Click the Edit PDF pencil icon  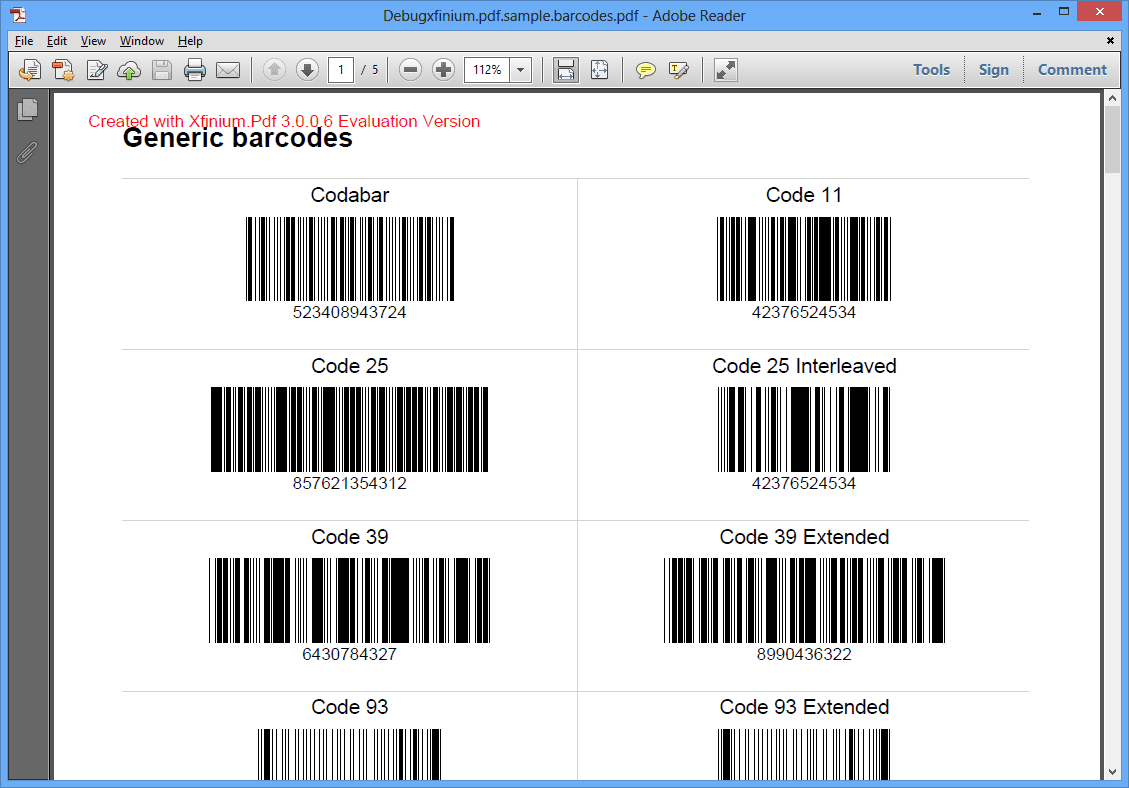[x=96, y=70]
